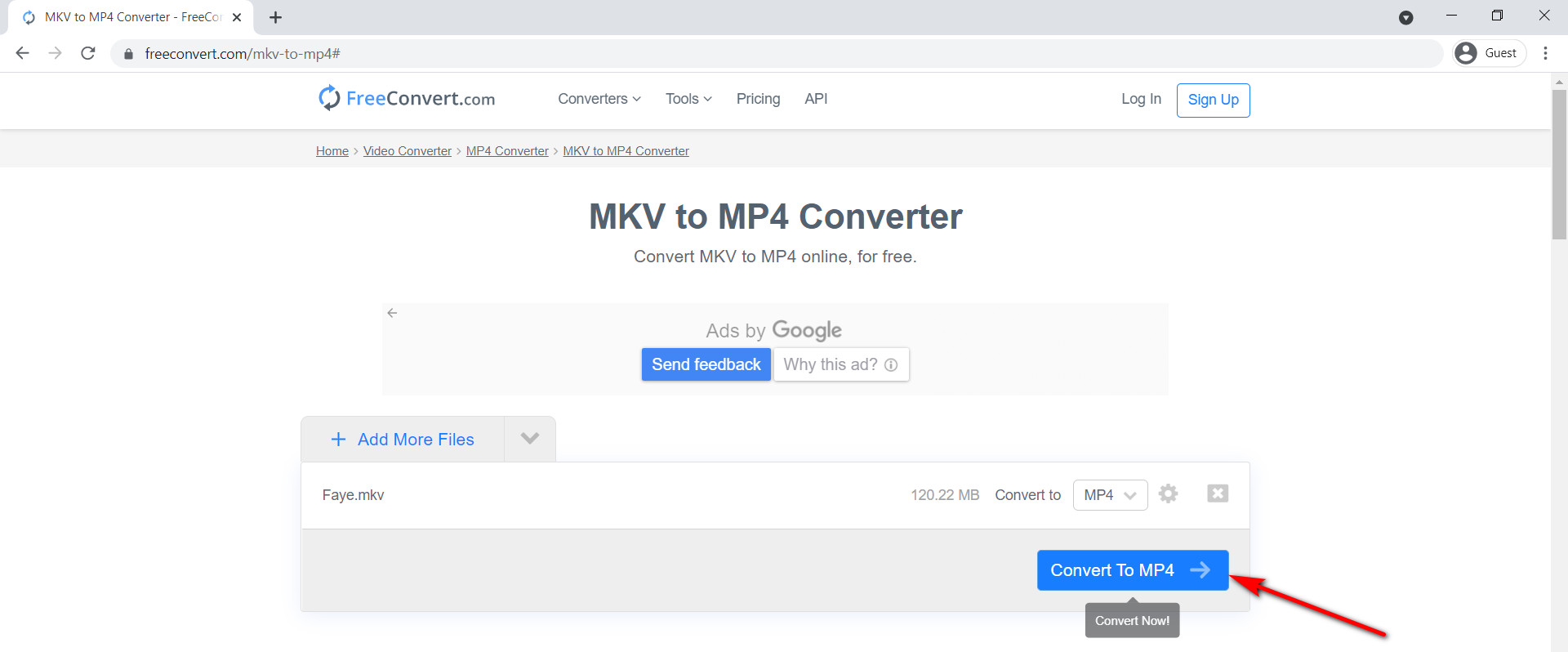
Task: Click the MKV to MP4 Converter breadcrumb
Action: click(x=626, y=151)
